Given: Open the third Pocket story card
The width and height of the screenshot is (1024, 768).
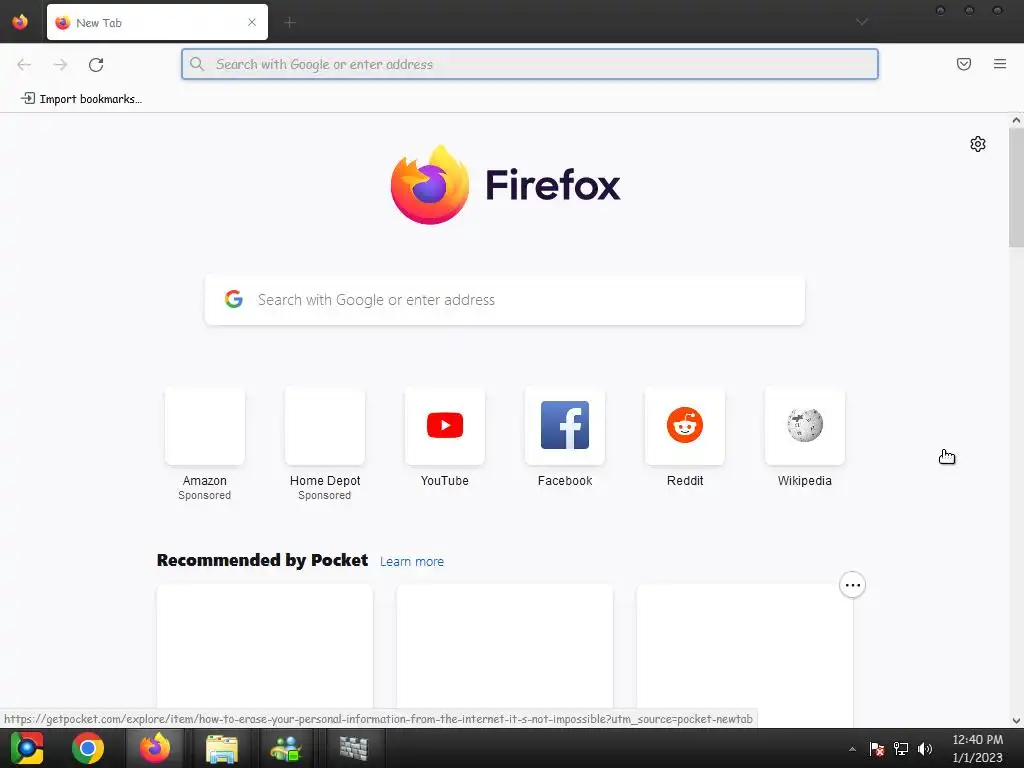Looking at the screenshot, I should [744, 655].
